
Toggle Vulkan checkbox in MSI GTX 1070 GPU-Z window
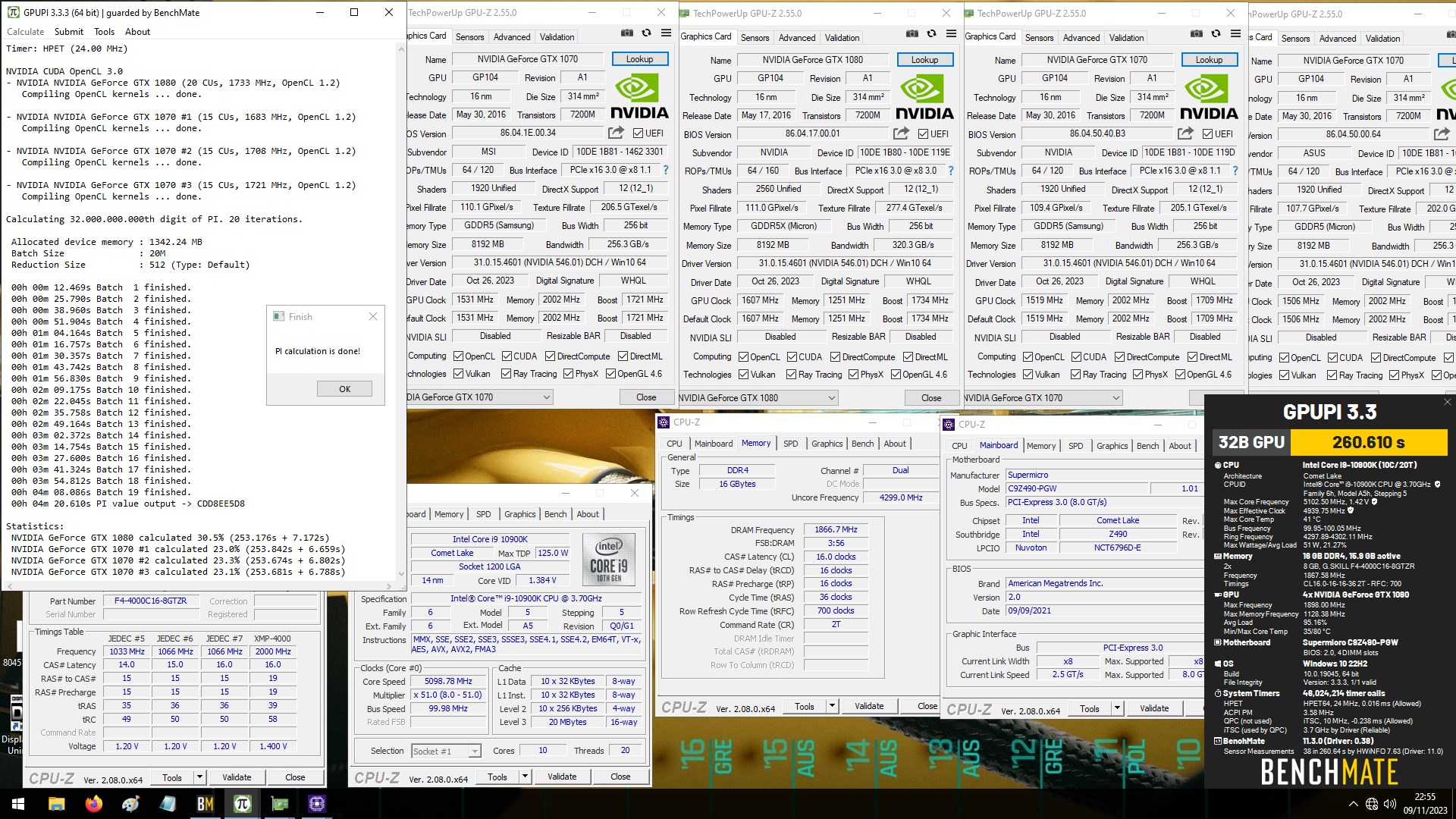click(x=458, y=374)
